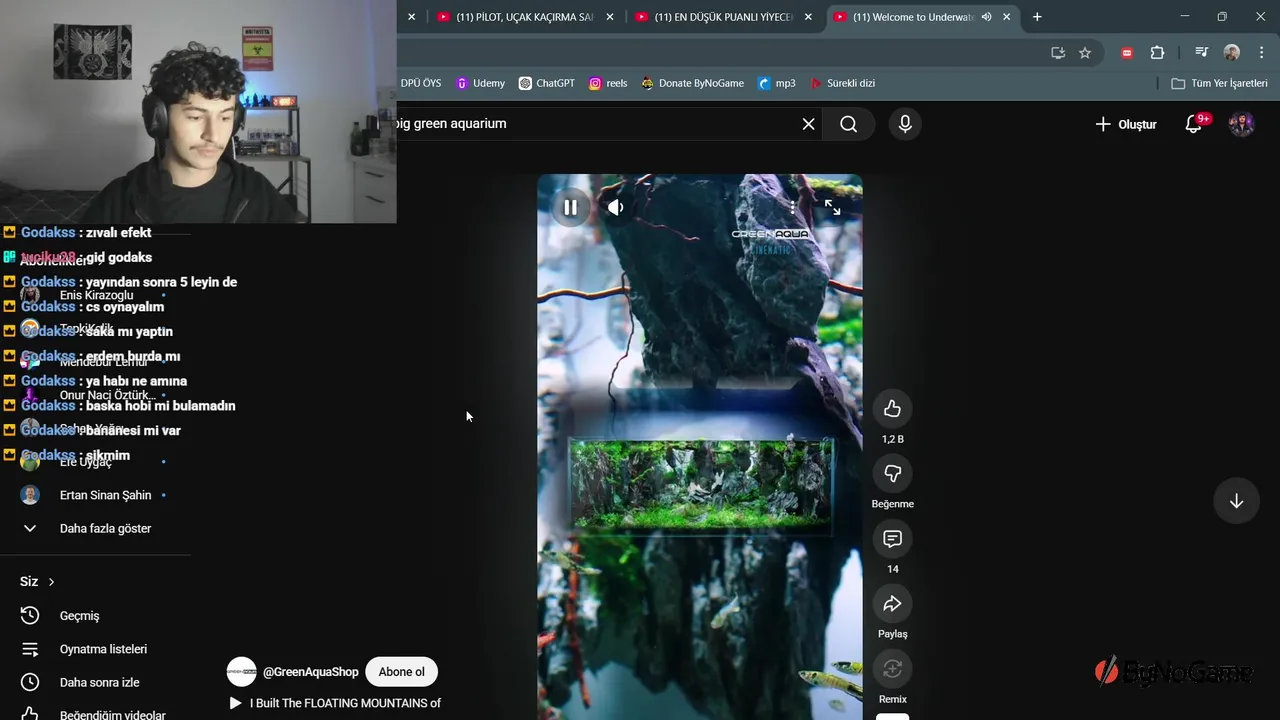The height and width of the screenshot is (720, 1280).
Task: Close the 'Welcome to Underwater' tab
Action: (1007, 17)
